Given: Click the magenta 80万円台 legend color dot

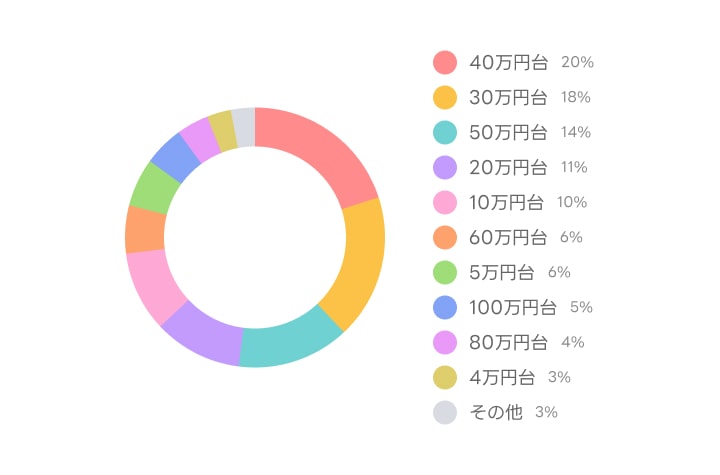Looking at the screenshot, I should 445,342.
